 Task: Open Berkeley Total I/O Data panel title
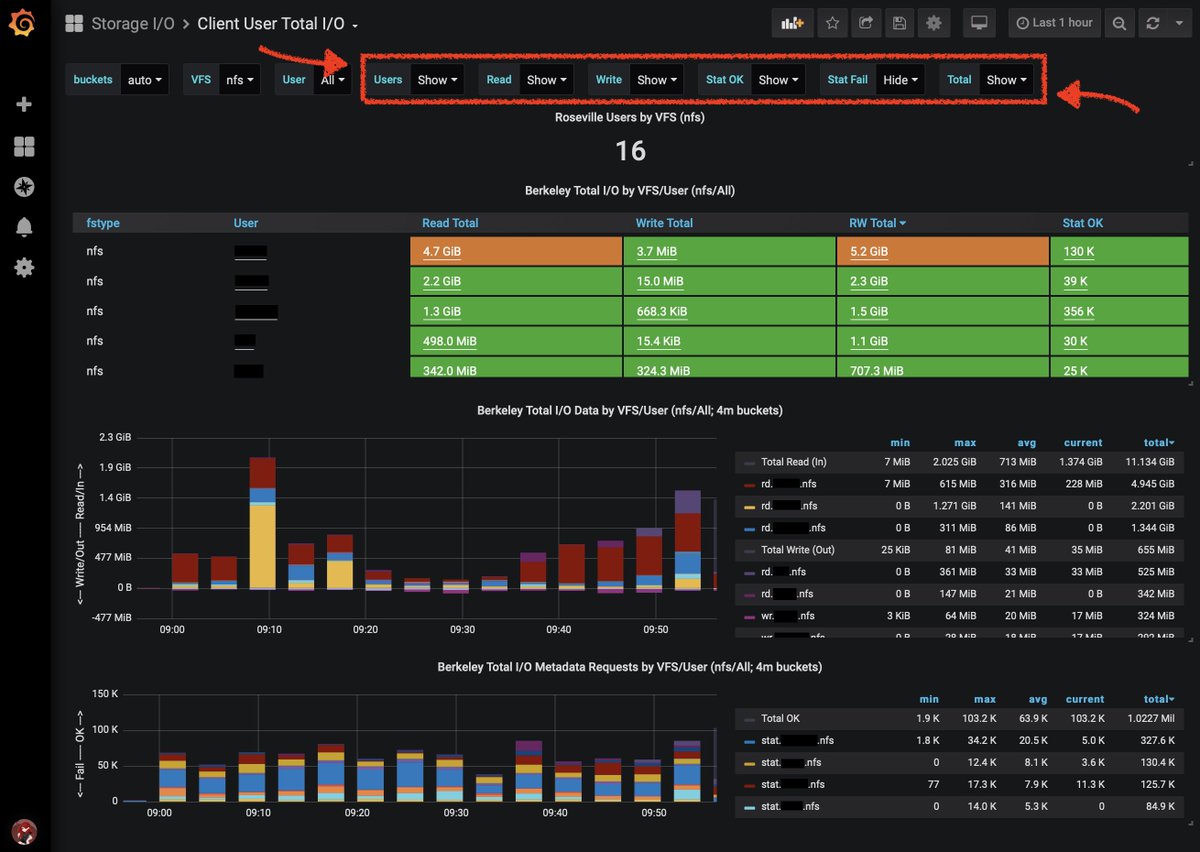coord(630,410)
